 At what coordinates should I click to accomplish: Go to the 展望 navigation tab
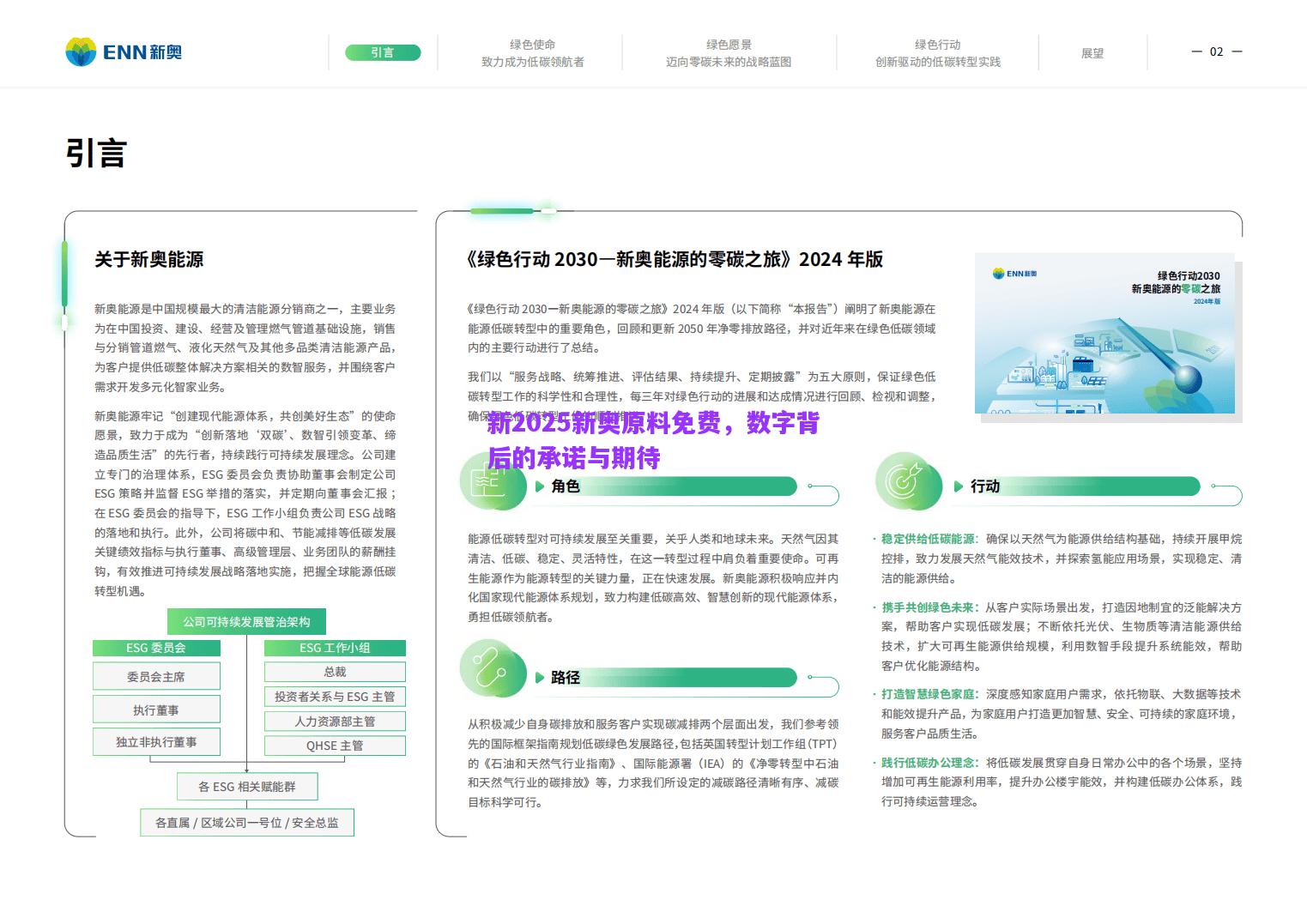1092,53
